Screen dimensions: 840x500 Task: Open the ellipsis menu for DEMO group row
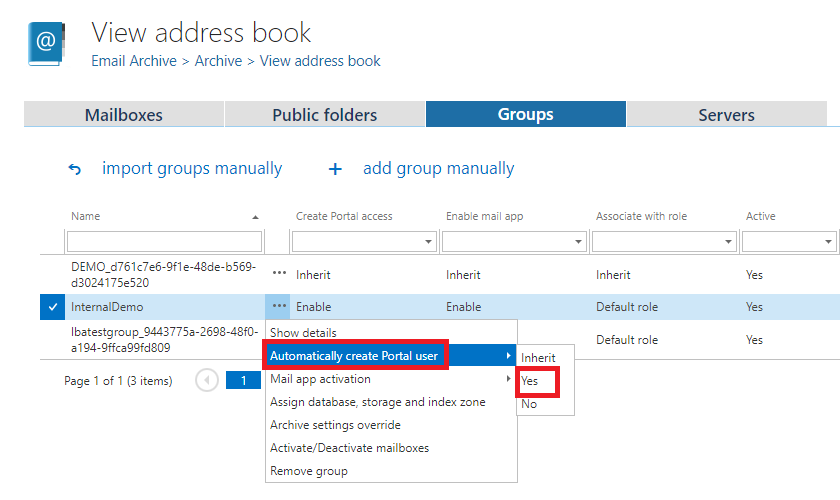coord(279,273)
